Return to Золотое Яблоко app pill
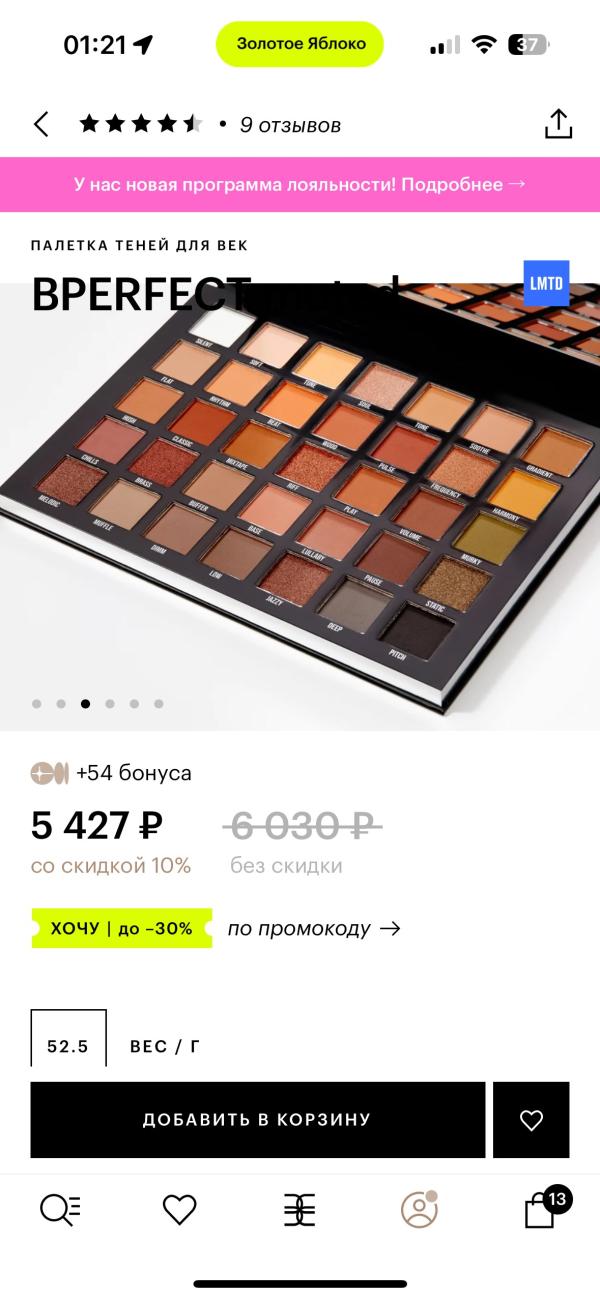The image size is (600, 1300). click(x=300, y=44)
